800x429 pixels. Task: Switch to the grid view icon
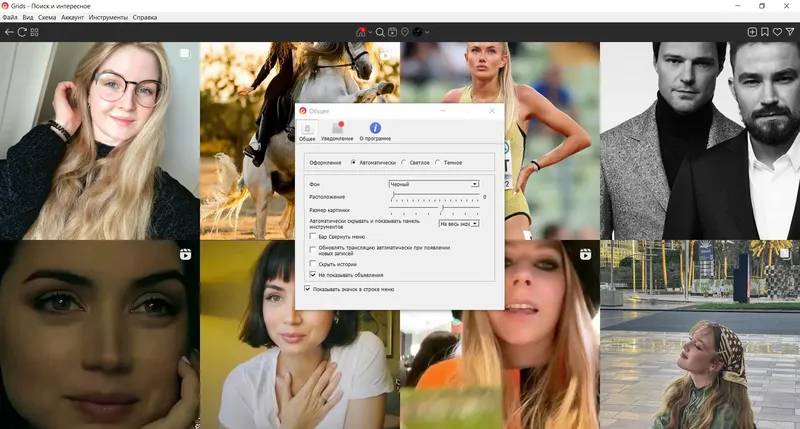coord(34,32)
